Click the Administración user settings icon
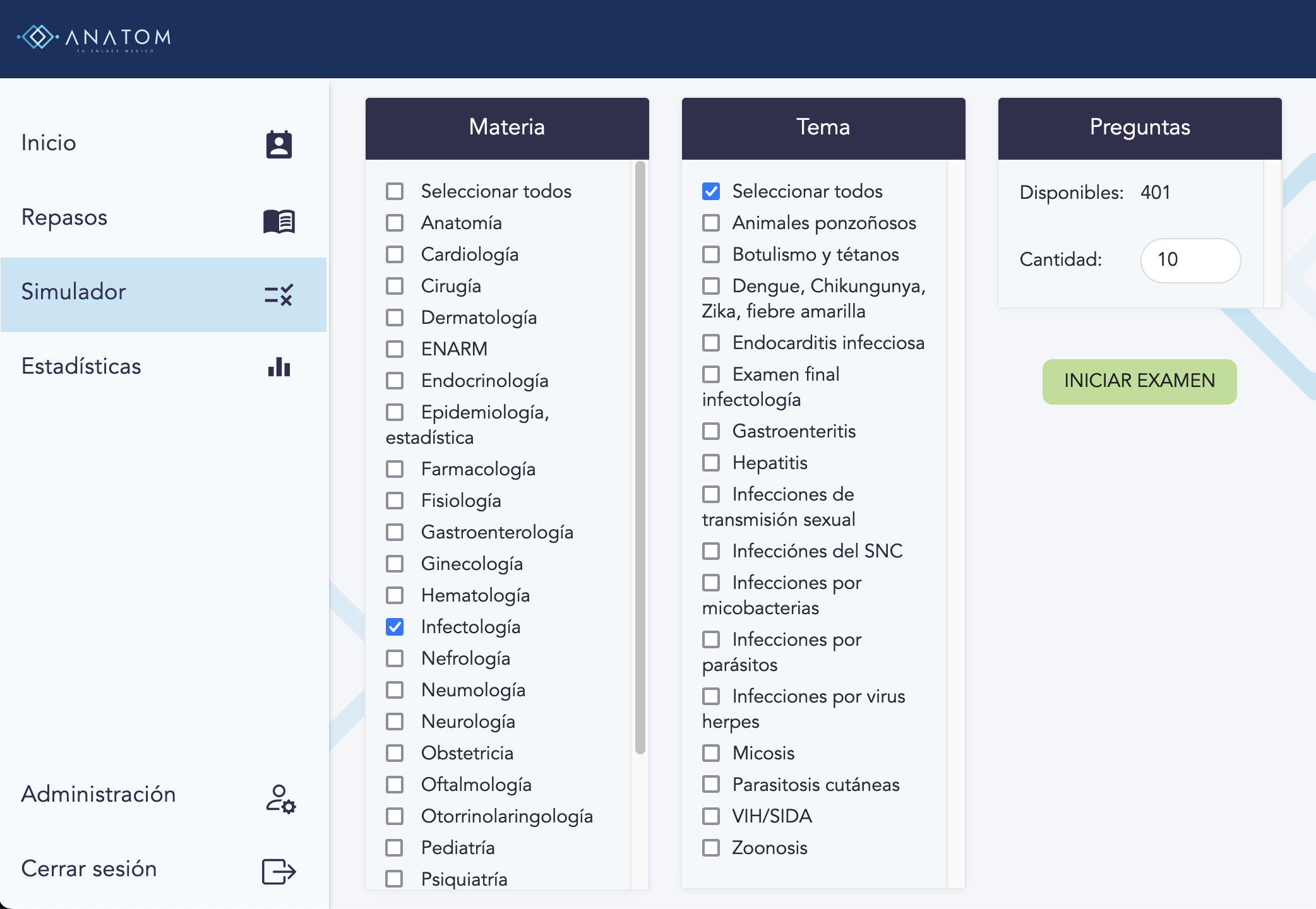 pyautogui.click(x=280, y=799)
